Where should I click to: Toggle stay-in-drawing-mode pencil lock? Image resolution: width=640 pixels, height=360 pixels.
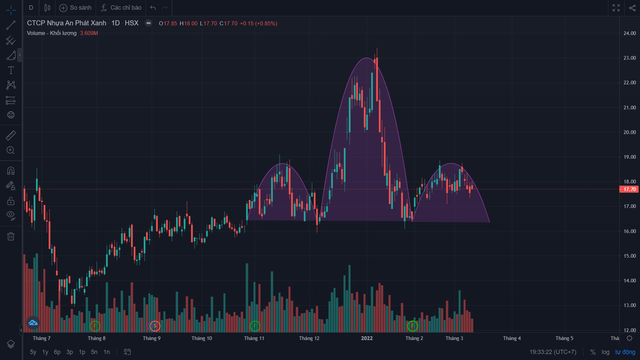tap(11, 185)
